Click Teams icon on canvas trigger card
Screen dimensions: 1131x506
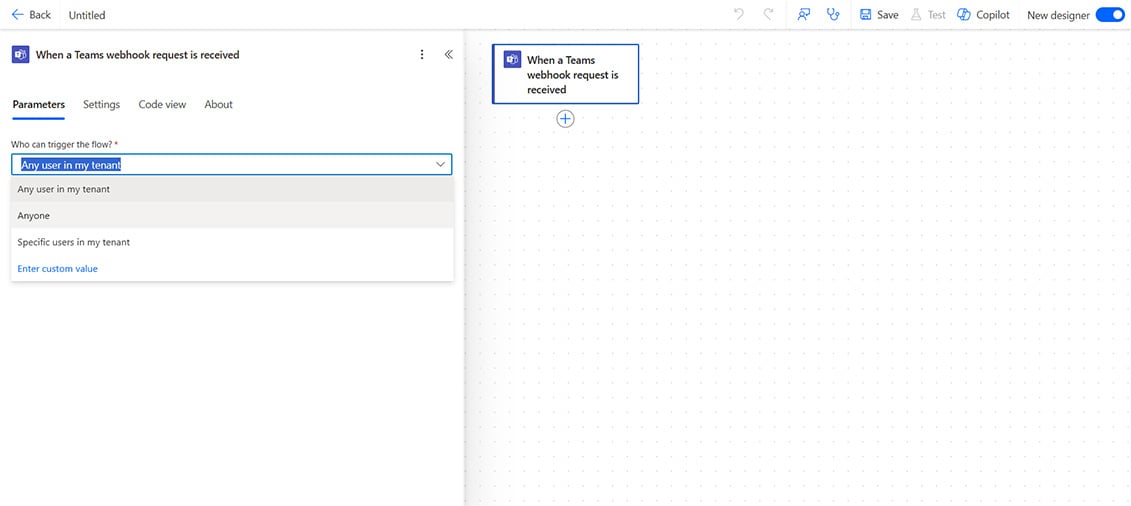click(x=513, y=61)
